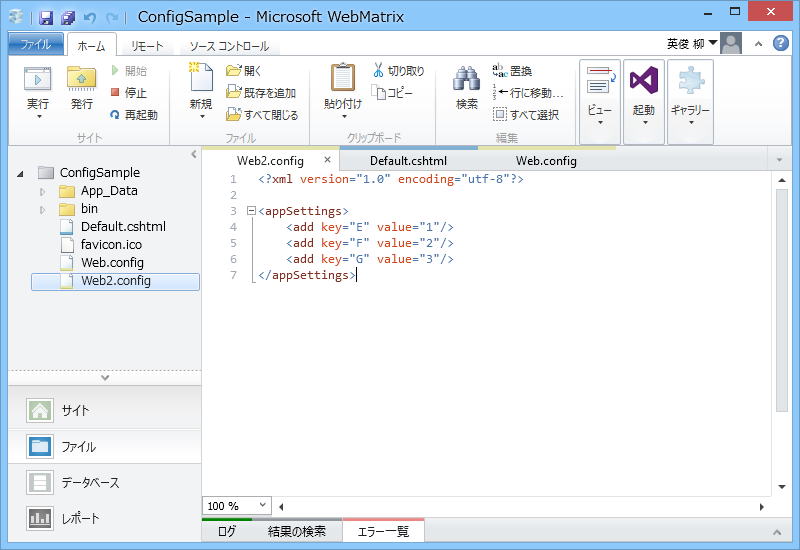Go to line with 行に移動

528,92
